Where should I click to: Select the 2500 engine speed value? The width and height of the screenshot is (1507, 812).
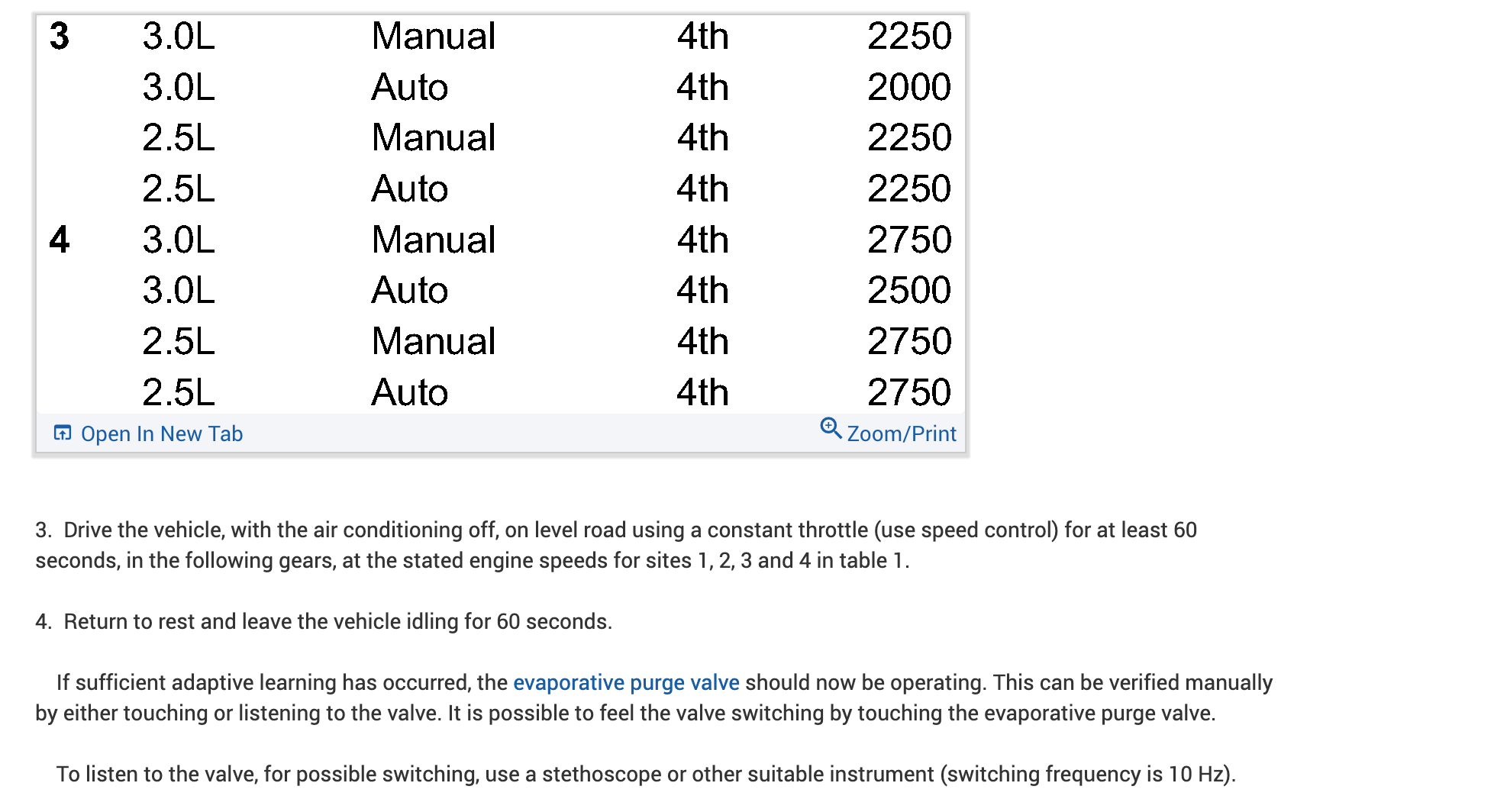point(908,291)
